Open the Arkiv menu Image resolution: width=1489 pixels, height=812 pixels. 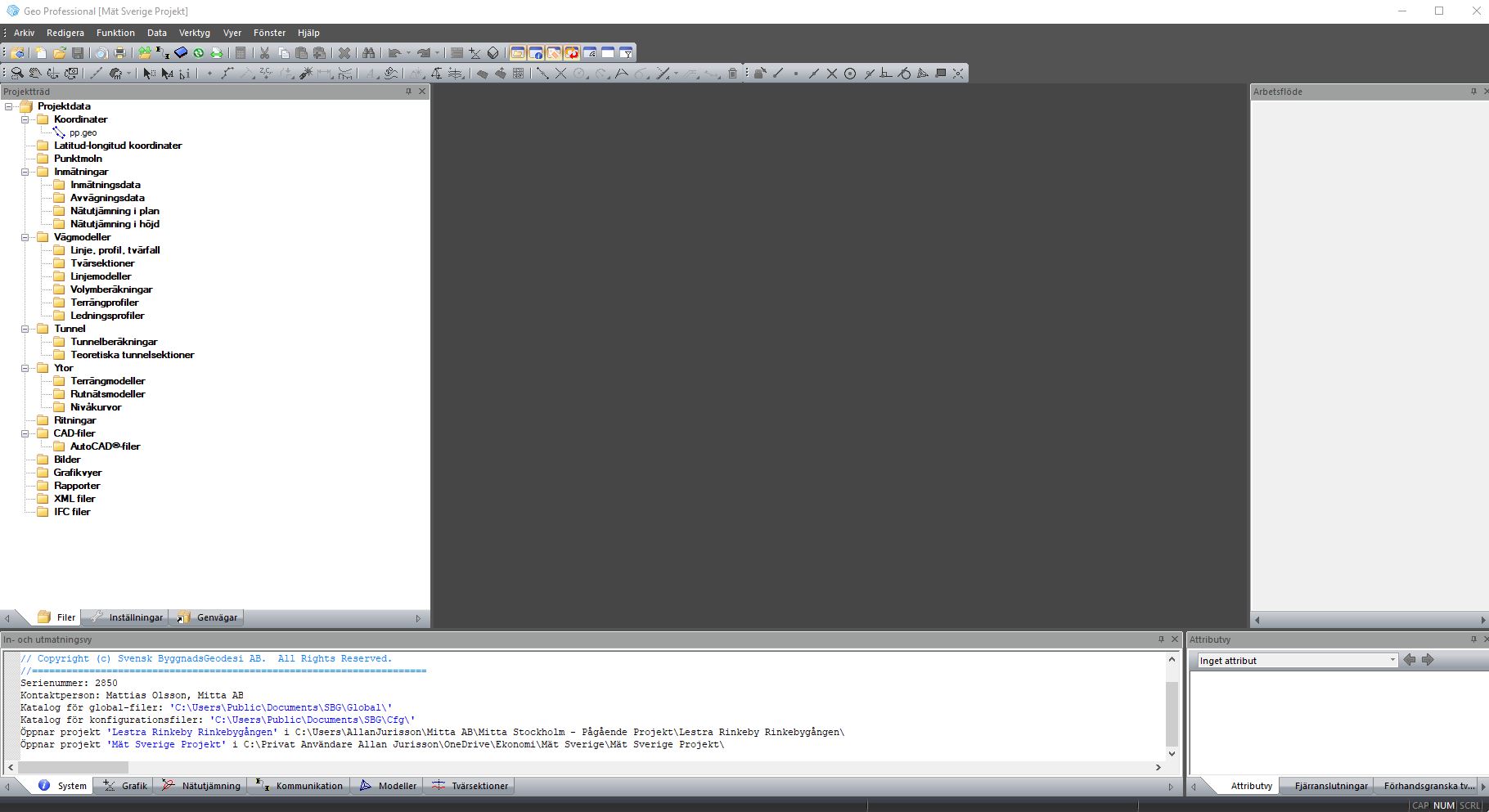(25, 33)
